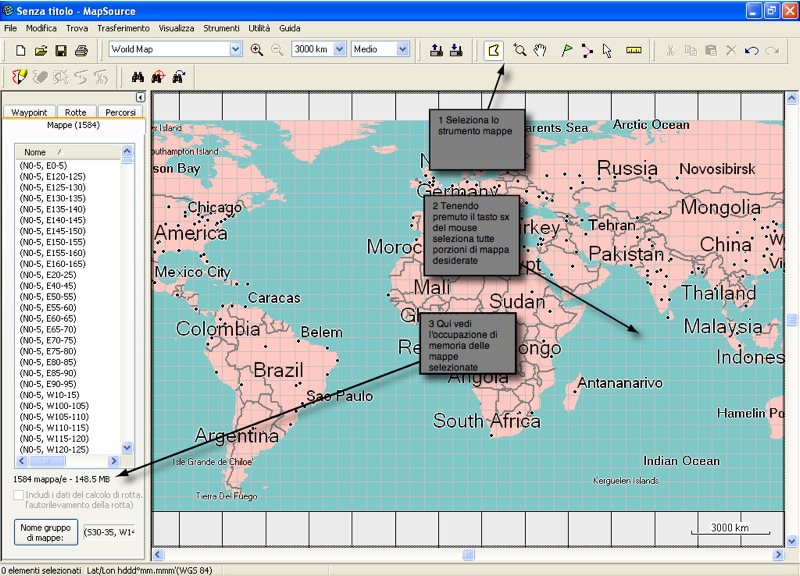This screenshot has height=576, width=800.
Task: Click map view scroll-left arrow
Action: pos(158,555)
